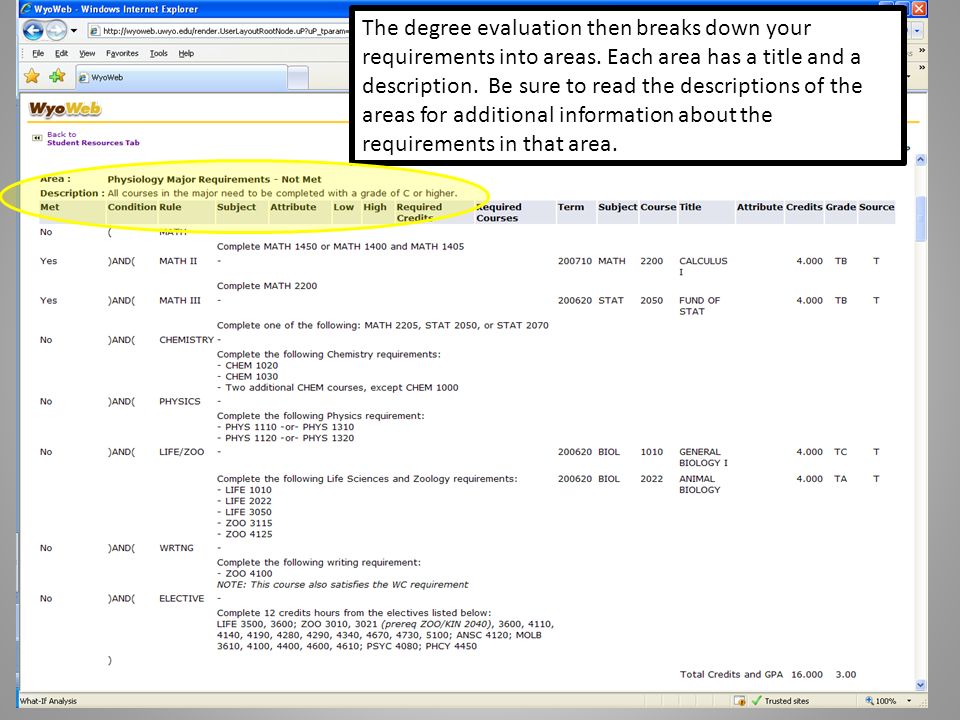Click the Complete MATH 1450 or MATH 1400 line

tap(340, 247)
